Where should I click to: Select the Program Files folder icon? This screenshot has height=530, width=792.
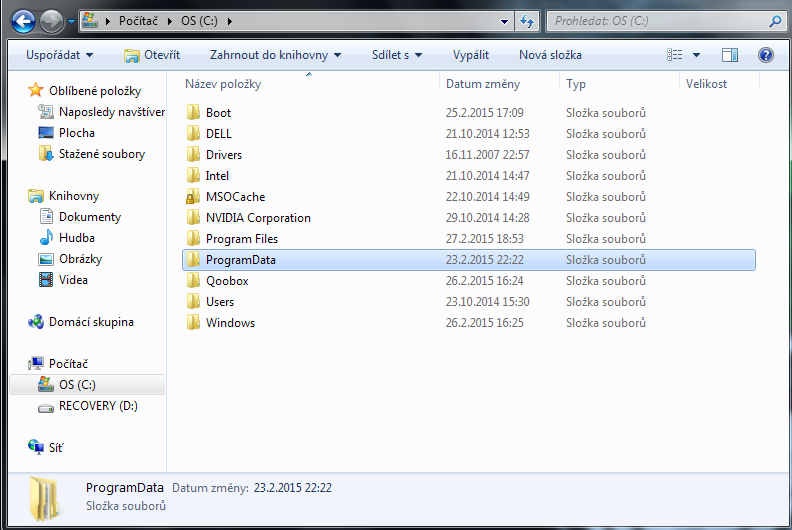193,238
